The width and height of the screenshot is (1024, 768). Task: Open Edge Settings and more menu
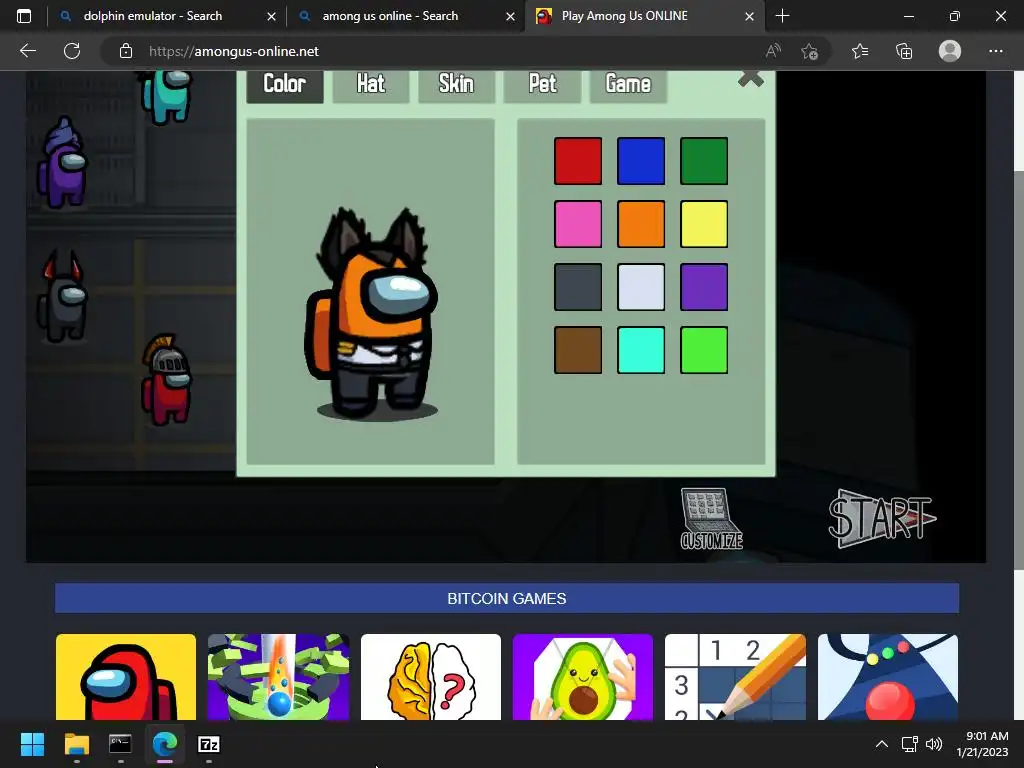click(x=995, y=51)
